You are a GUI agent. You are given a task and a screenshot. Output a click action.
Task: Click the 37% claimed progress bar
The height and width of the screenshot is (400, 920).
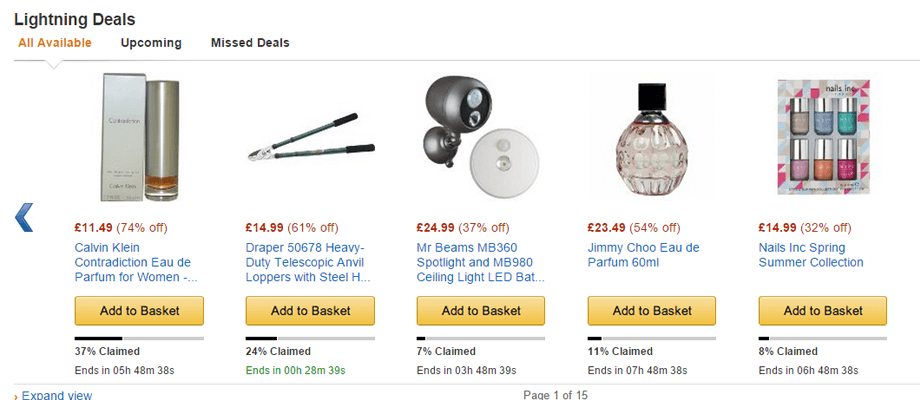click(x=139, y=338)
